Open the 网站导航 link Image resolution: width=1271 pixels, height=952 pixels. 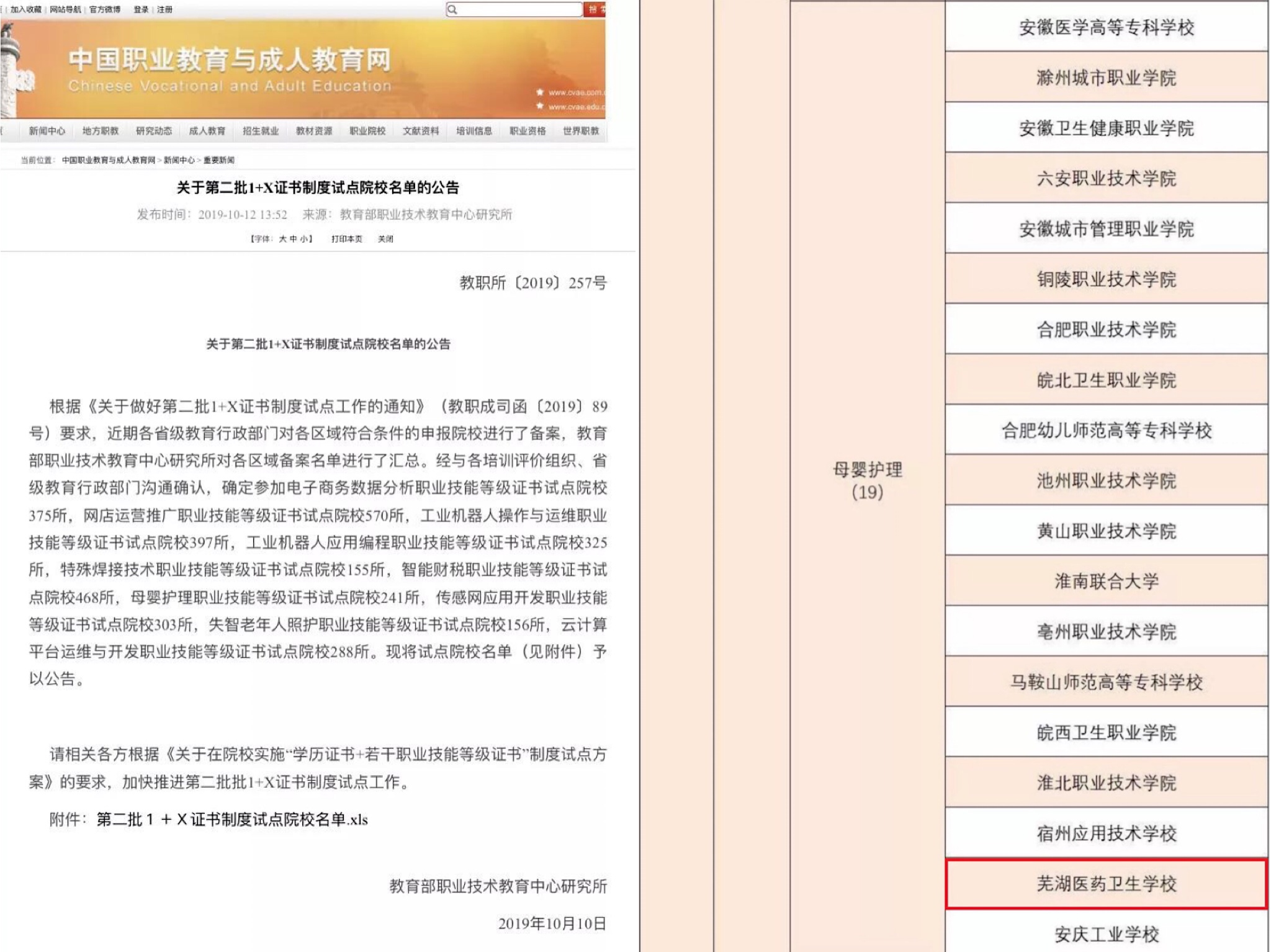point(65,9)
